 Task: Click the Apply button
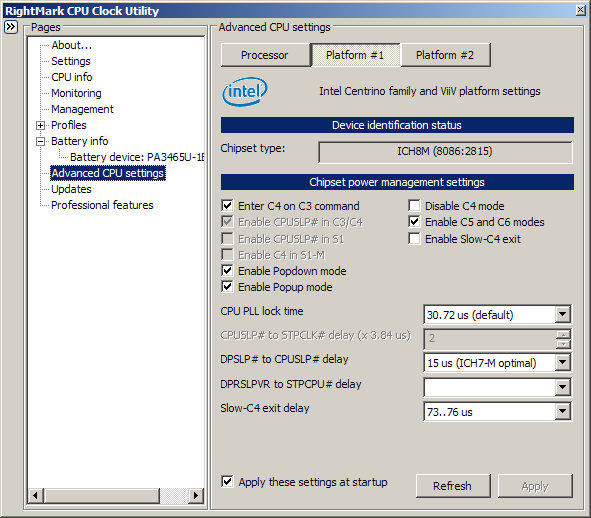coord(535,486)
